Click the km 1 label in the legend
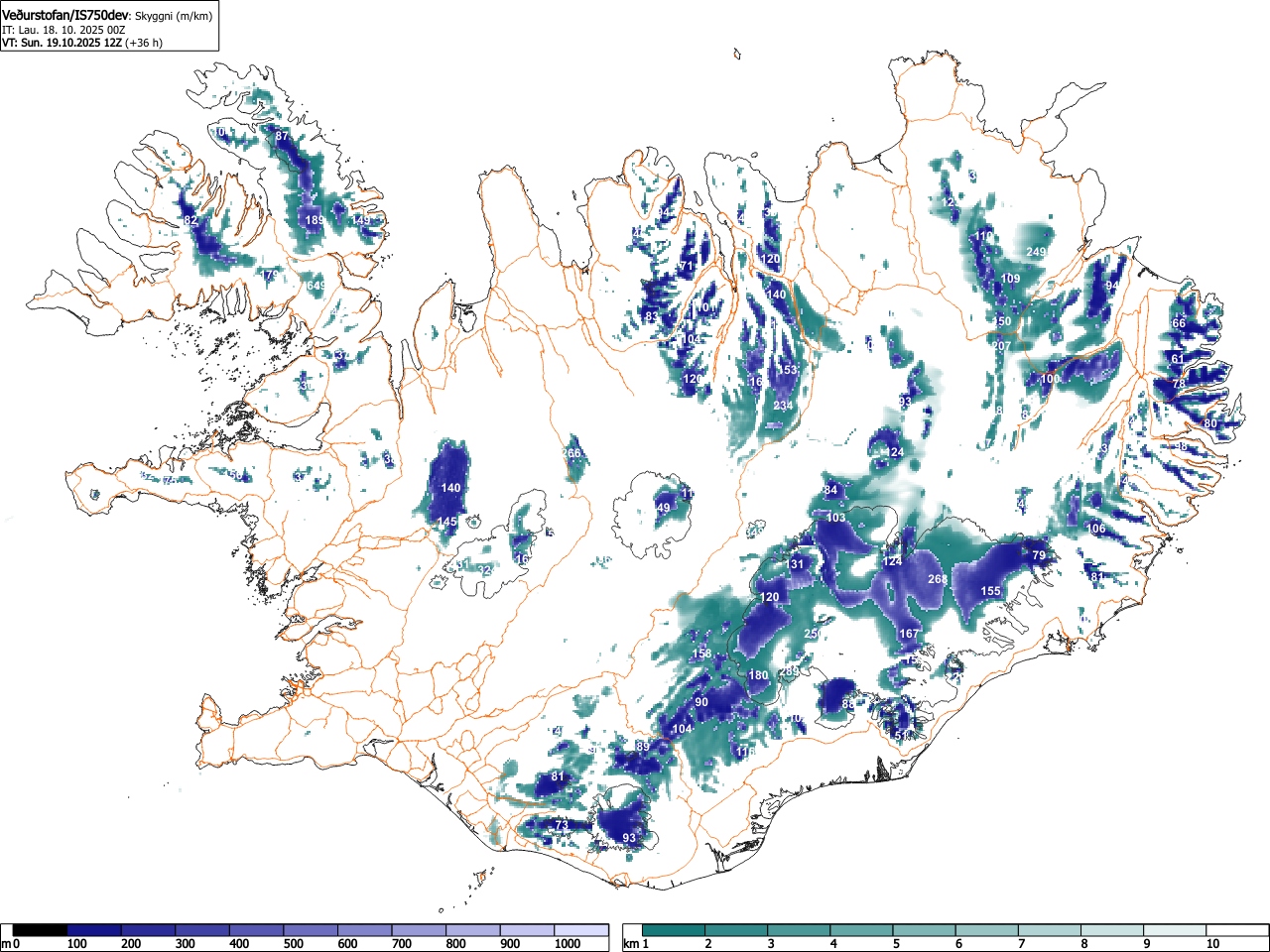Screen dimensions: 1270x952 pos(636,944)
